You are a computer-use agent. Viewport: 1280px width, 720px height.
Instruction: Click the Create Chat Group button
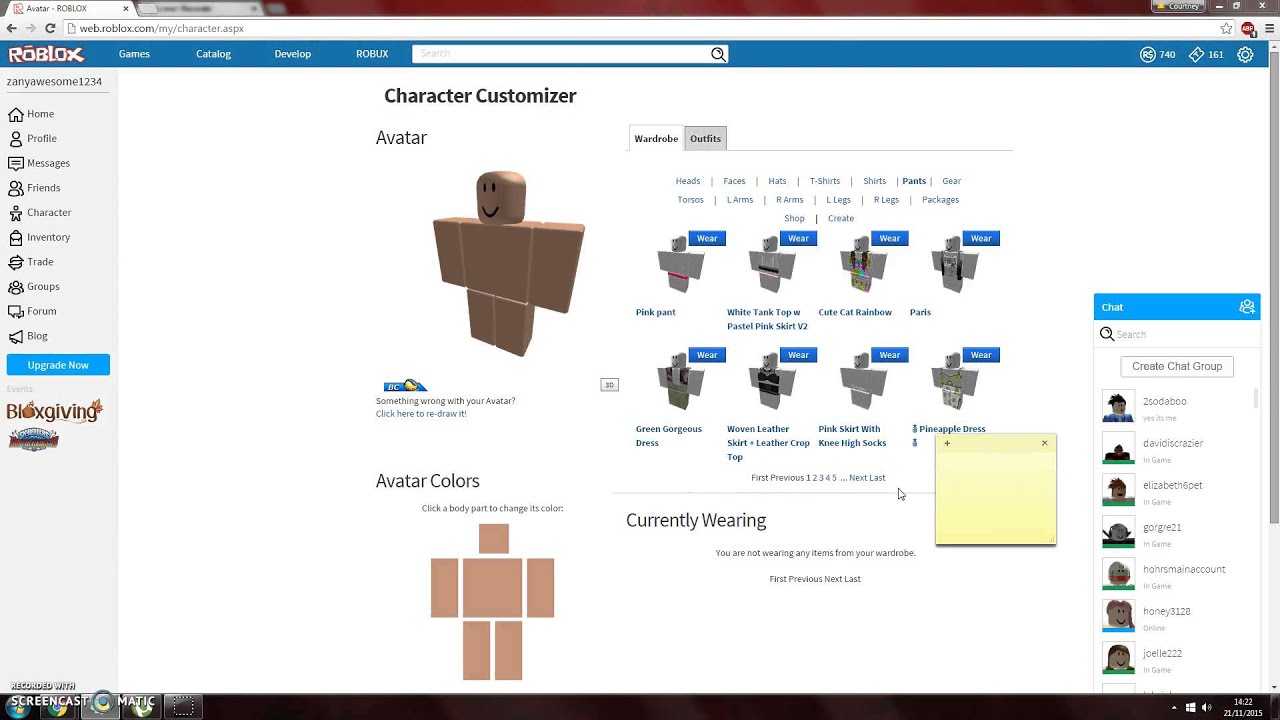click(x=1177, y=366)
